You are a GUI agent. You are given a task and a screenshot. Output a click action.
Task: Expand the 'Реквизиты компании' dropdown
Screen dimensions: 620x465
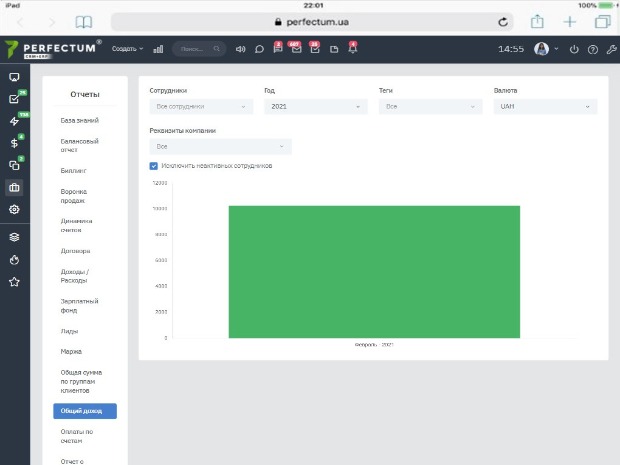point(220,147)
